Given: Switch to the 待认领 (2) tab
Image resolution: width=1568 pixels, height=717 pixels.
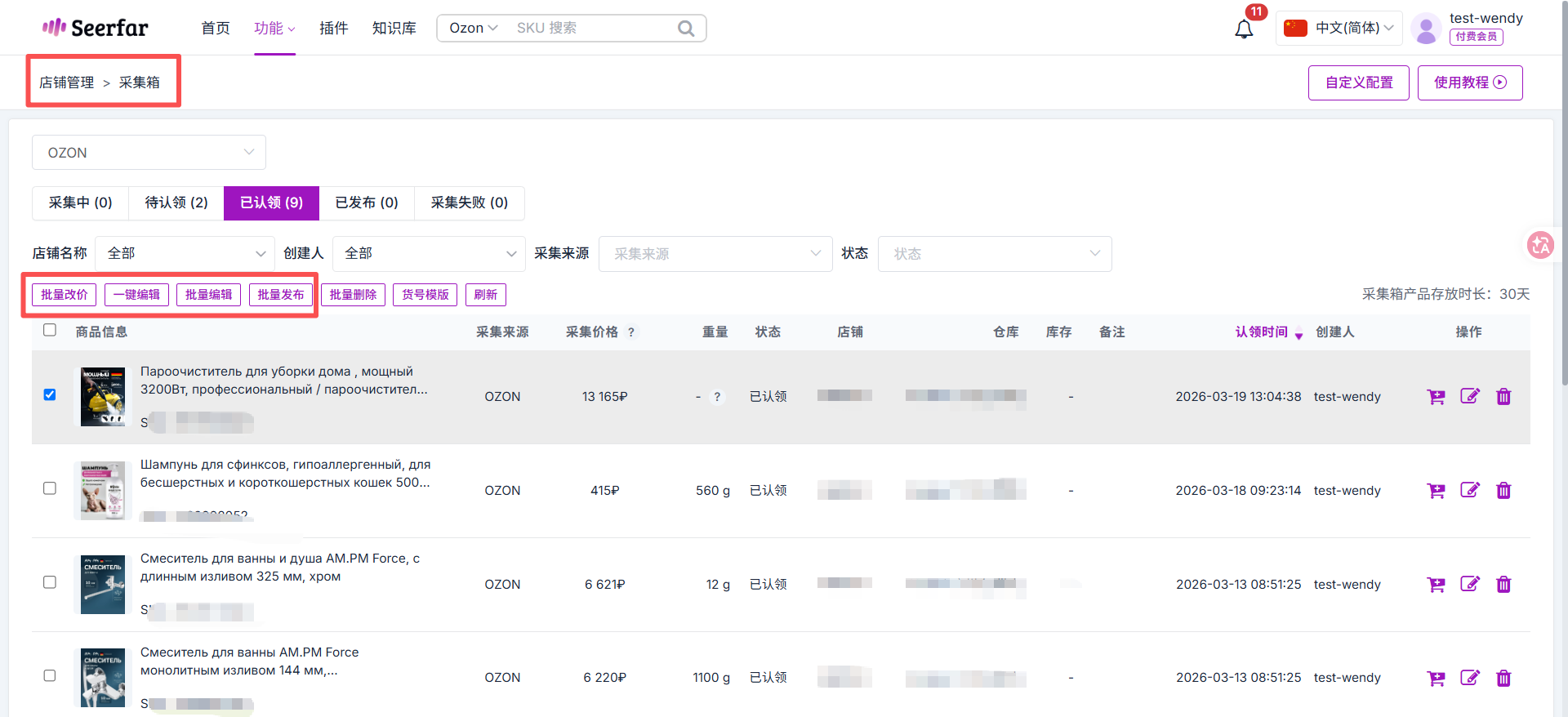Looking at the screenshot, I should tap(176, 203).
